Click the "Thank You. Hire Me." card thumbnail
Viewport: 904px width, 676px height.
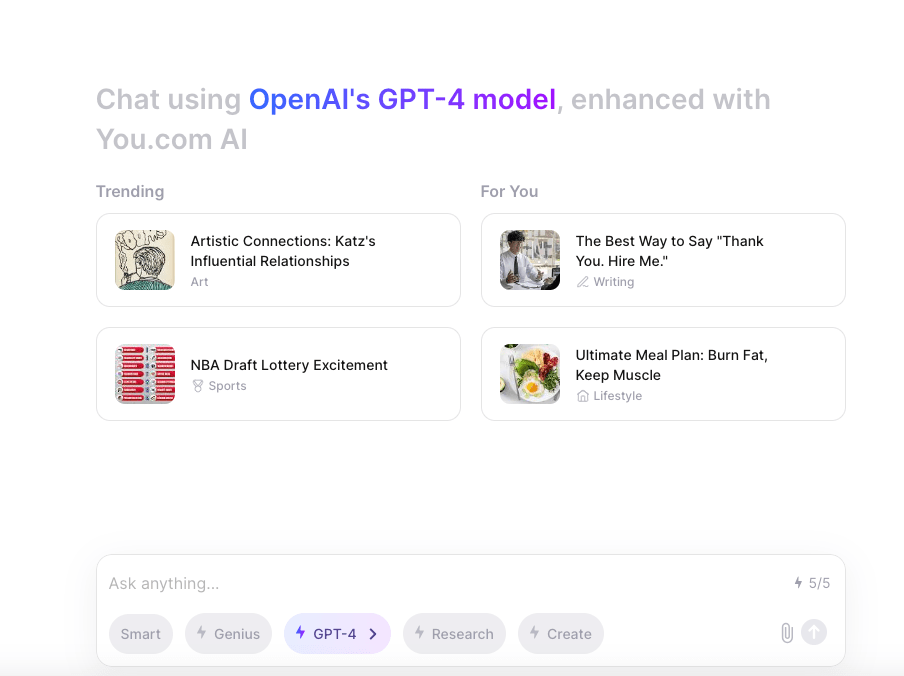click(x=530, y=260)
